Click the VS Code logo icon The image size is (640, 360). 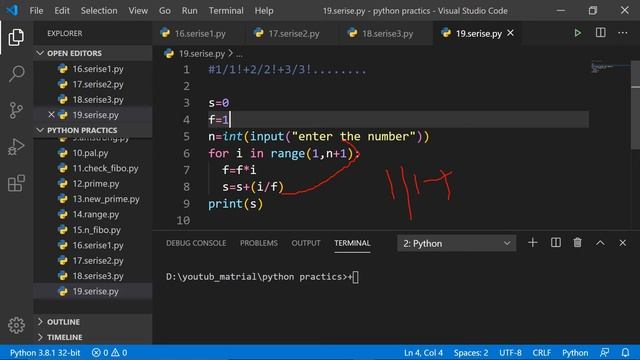pos(12,10)
